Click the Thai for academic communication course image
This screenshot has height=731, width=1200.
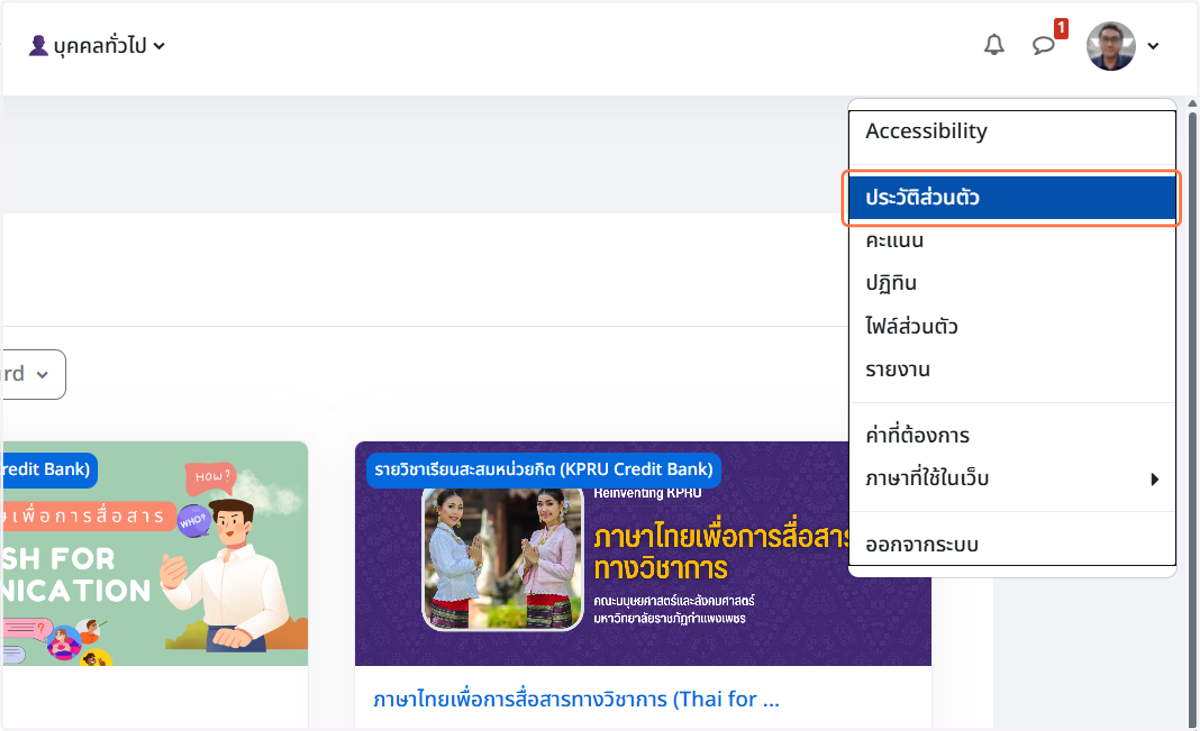click(643, 554)
